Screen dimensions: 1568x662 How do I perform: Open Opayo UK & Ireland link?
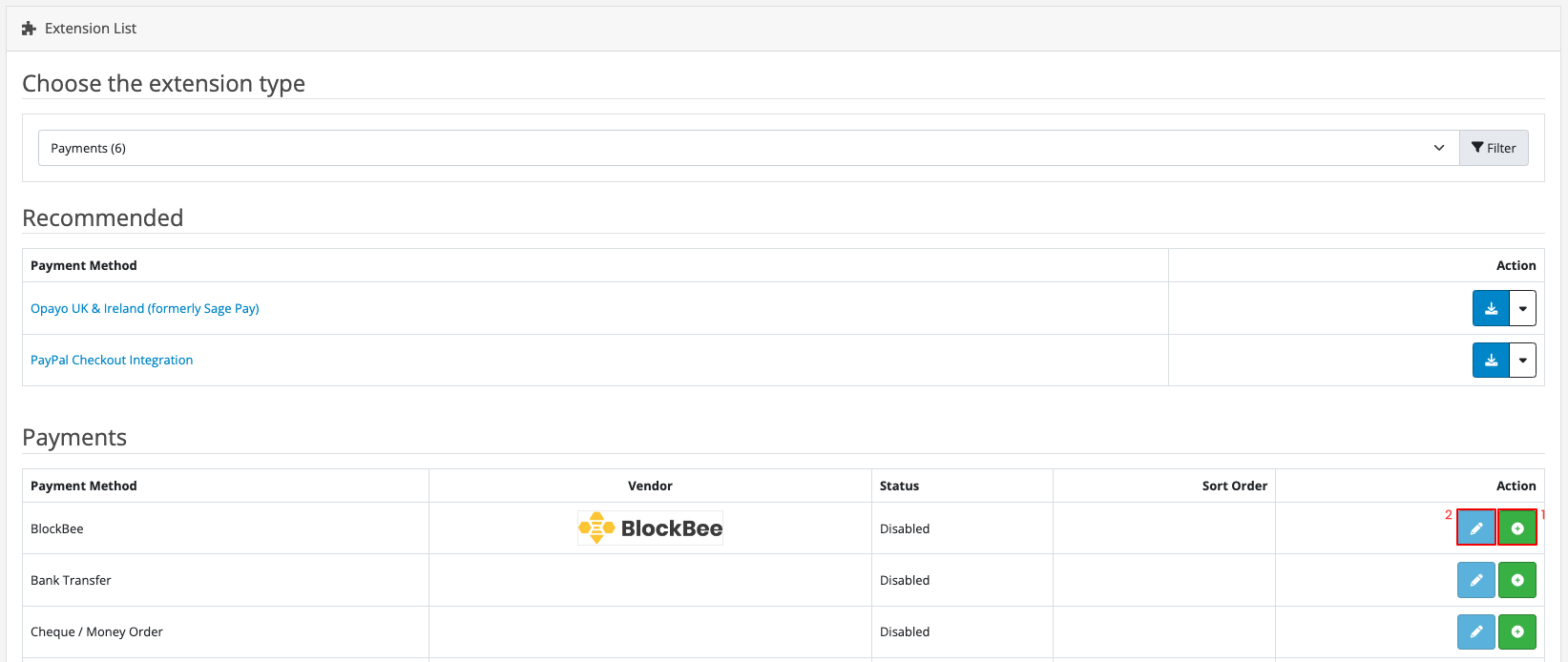[145, 308]
